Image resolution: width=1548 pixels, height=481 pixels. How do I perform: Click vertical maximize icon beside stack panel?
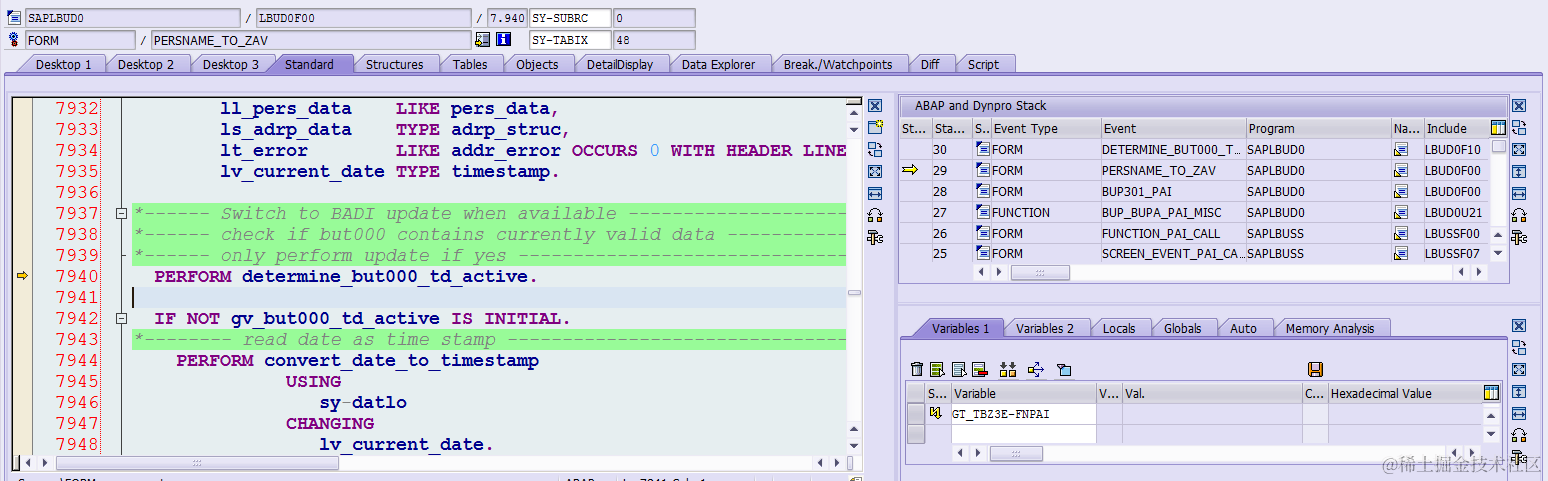click(x=1519, y=172)
